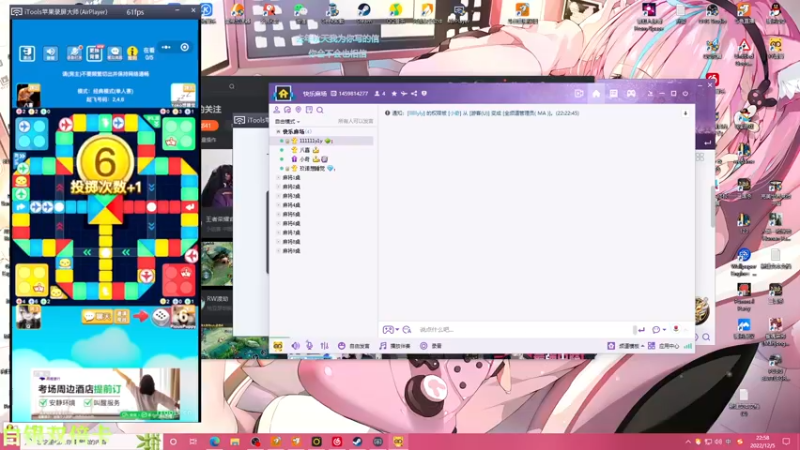Screen dimensions: 800x450
Task: Click the share icon in YY title bar
Action: click(414, 93)
